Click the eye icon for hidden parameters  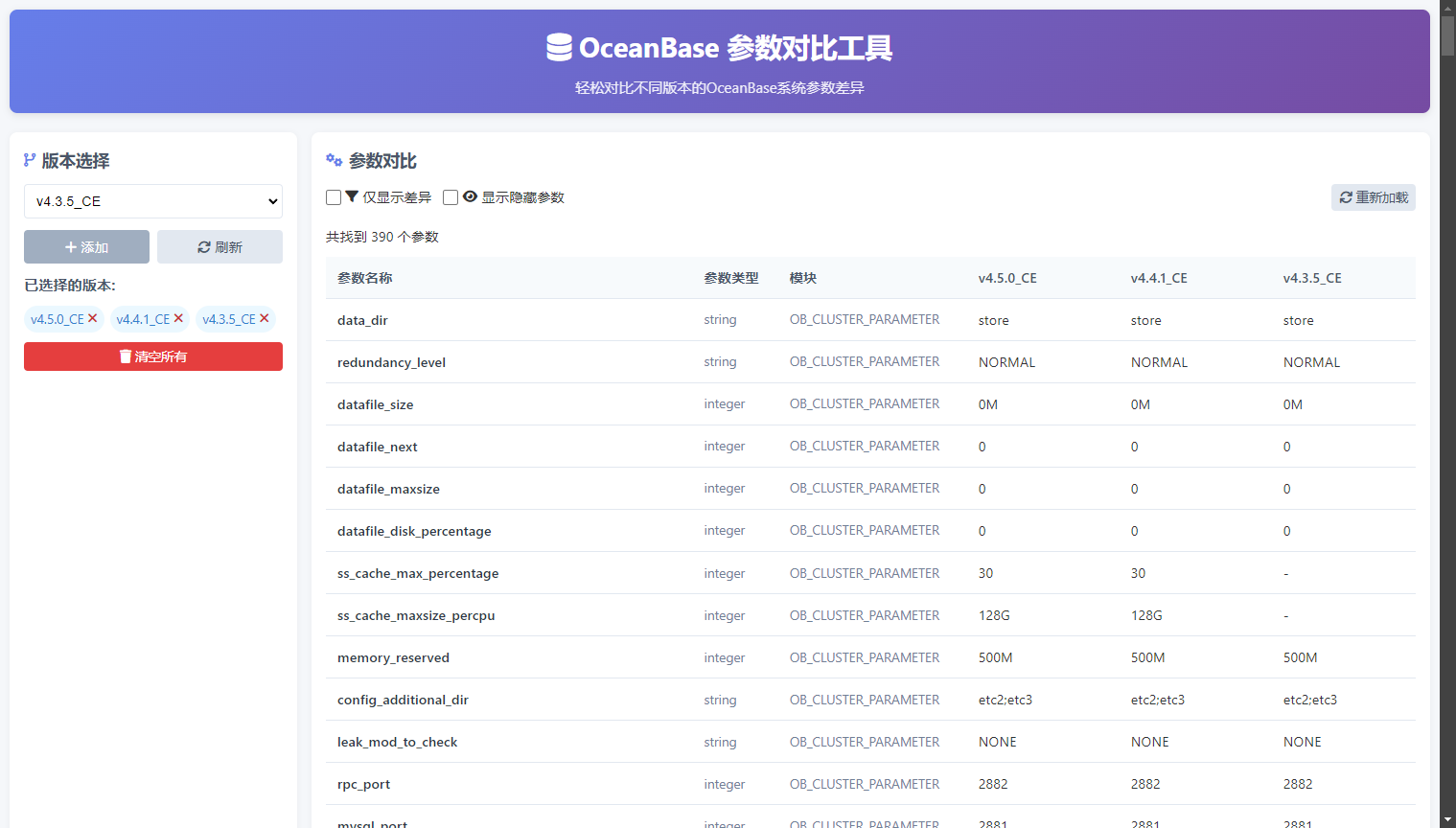coord(470,196)
